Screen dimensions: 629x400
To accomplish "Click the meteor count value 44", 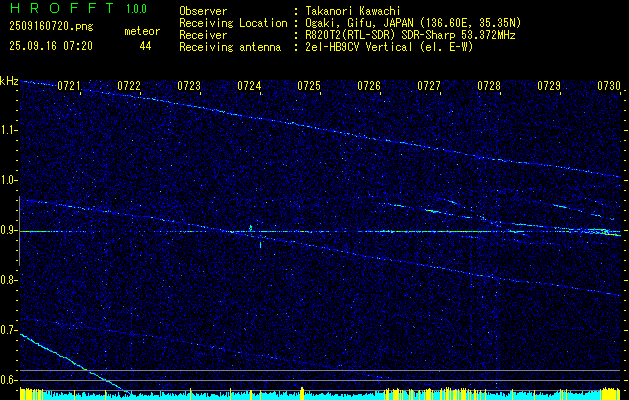I will click(145, 46).
